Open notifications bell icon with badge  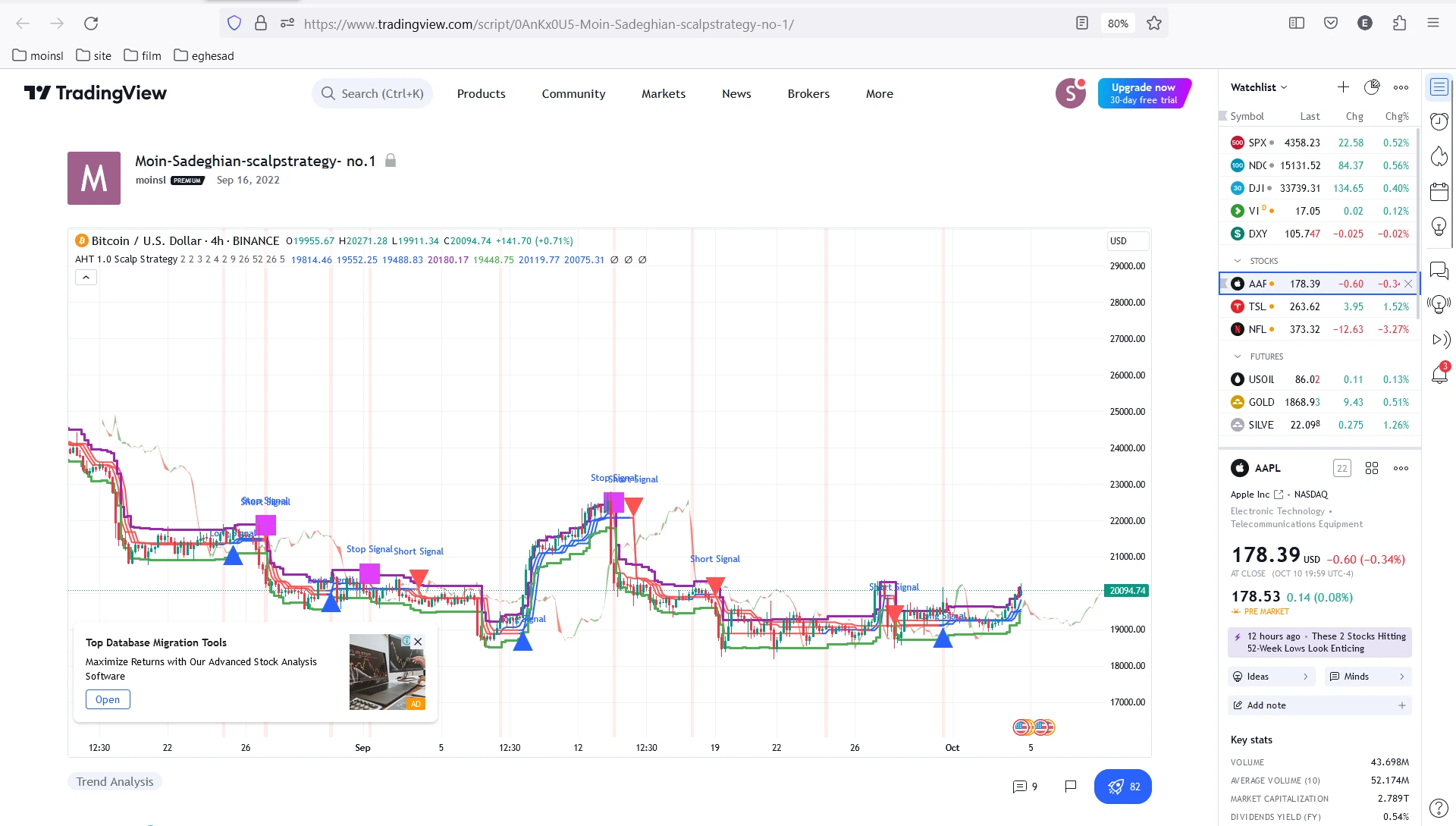(x=1439, y=374)
